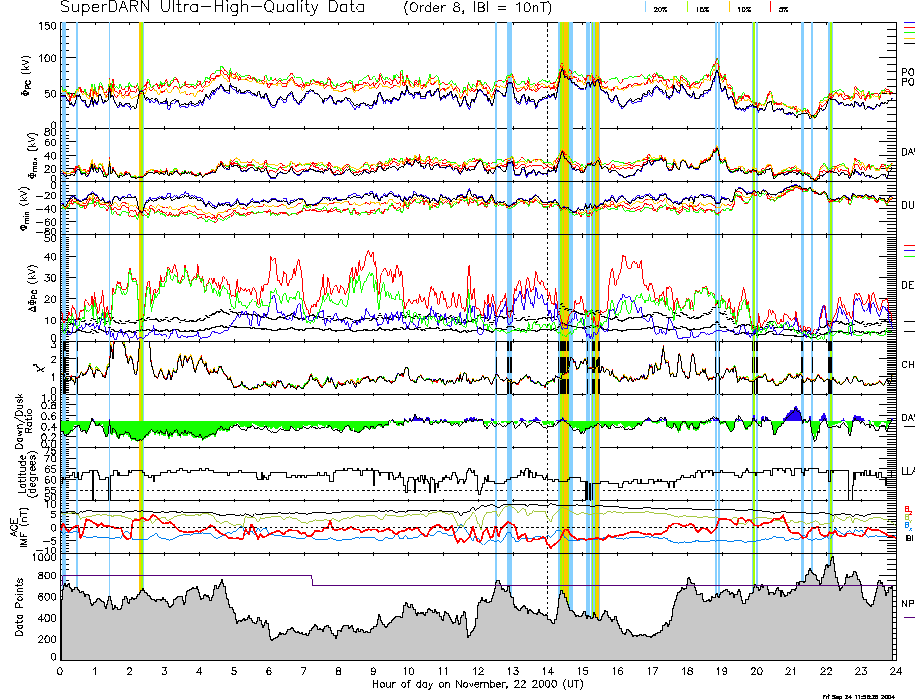915x700 pixels.
Task: Click hour '24' on the time axis
Action: pyautogui.click(x=895, y=671)
